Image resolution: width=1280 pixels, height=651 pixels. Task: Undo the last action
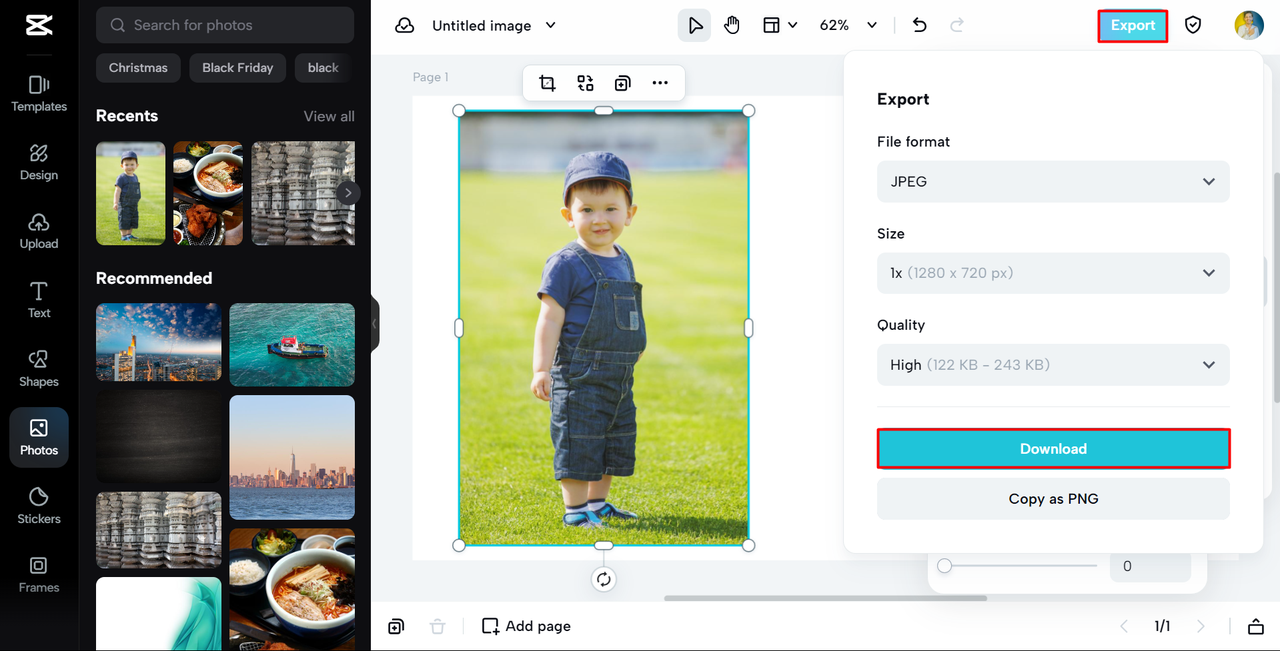coord(919,25)
